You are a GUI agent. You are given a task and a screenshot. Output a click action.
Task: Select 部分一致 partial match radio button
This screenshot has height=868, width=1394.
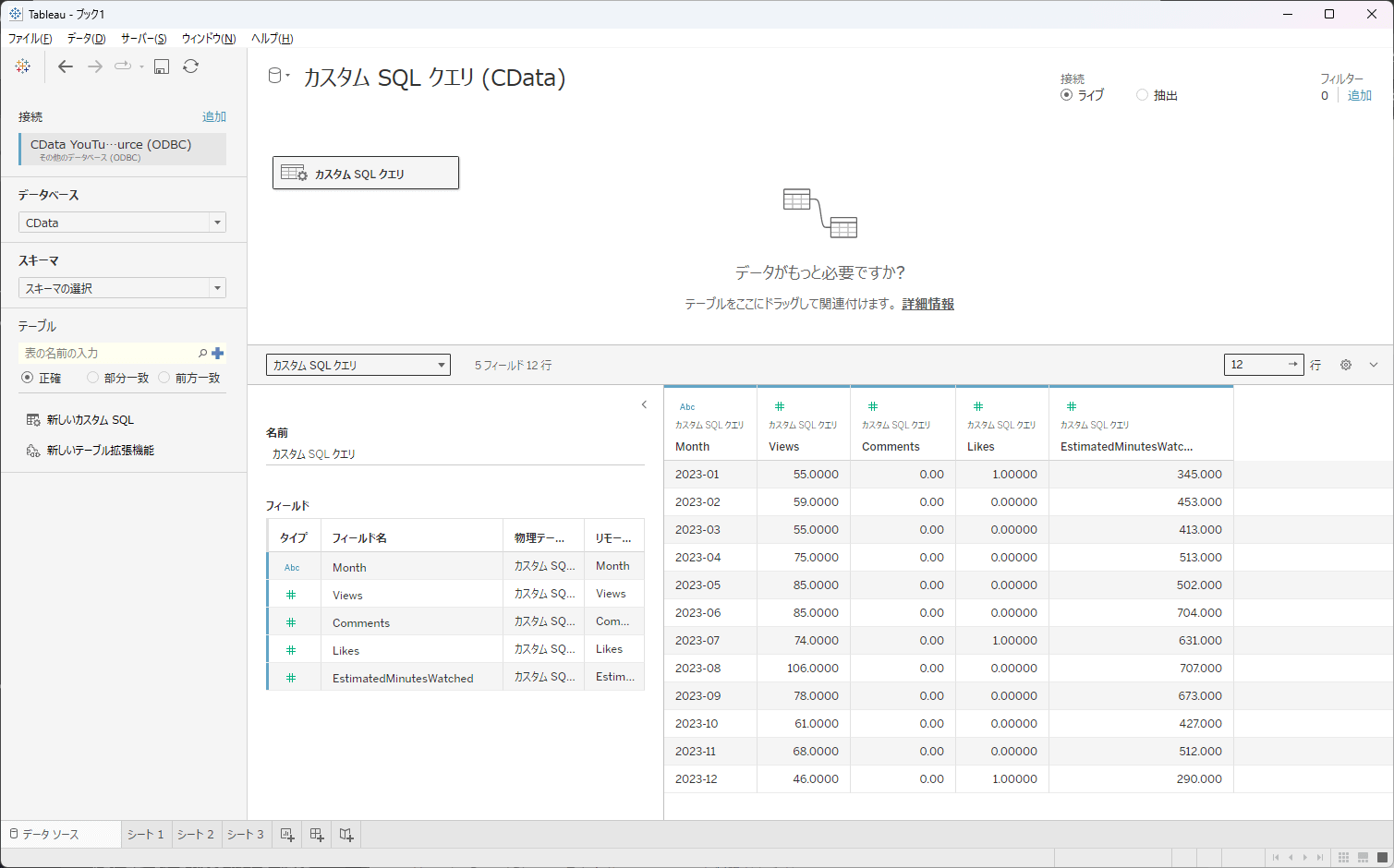[x=93, y=378]
